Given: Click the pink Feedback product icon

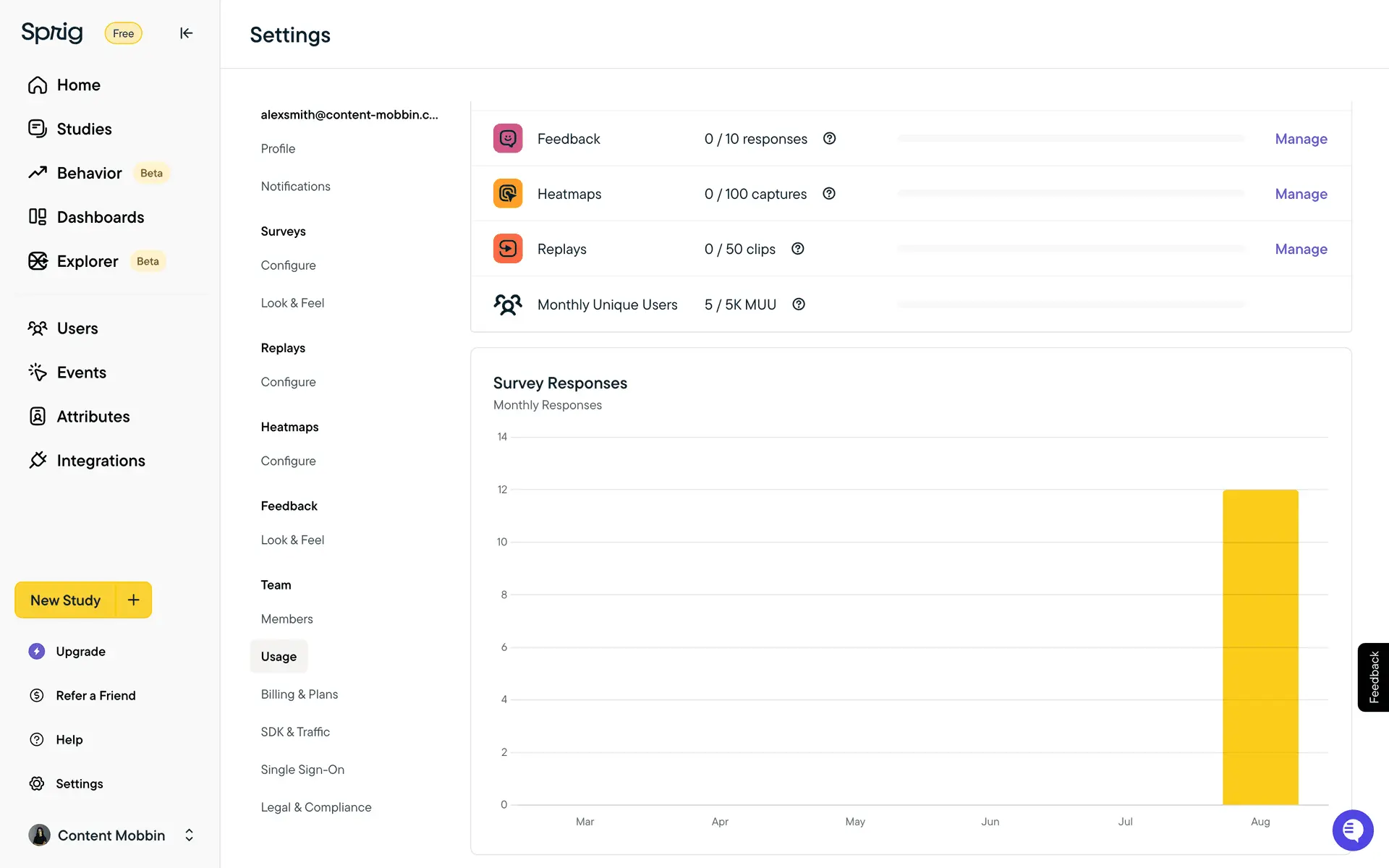Looking at the screenshot, I should (508, 138).
